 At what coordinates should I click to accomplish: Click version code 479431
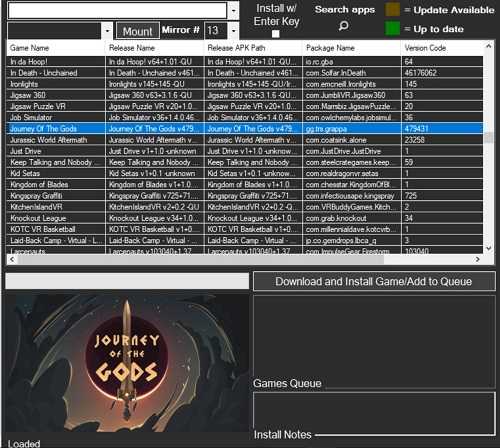click(x=416, y=129)
